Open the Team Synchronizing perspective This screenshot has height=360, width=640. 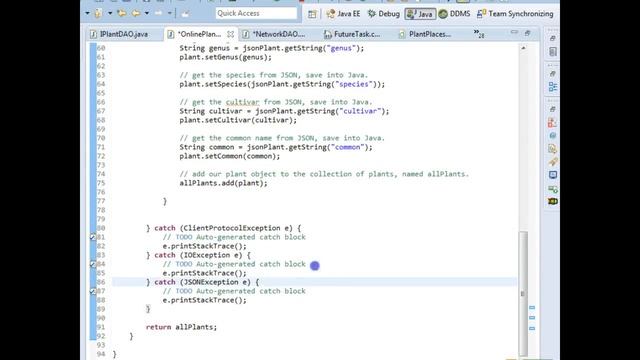coord(515,14)
